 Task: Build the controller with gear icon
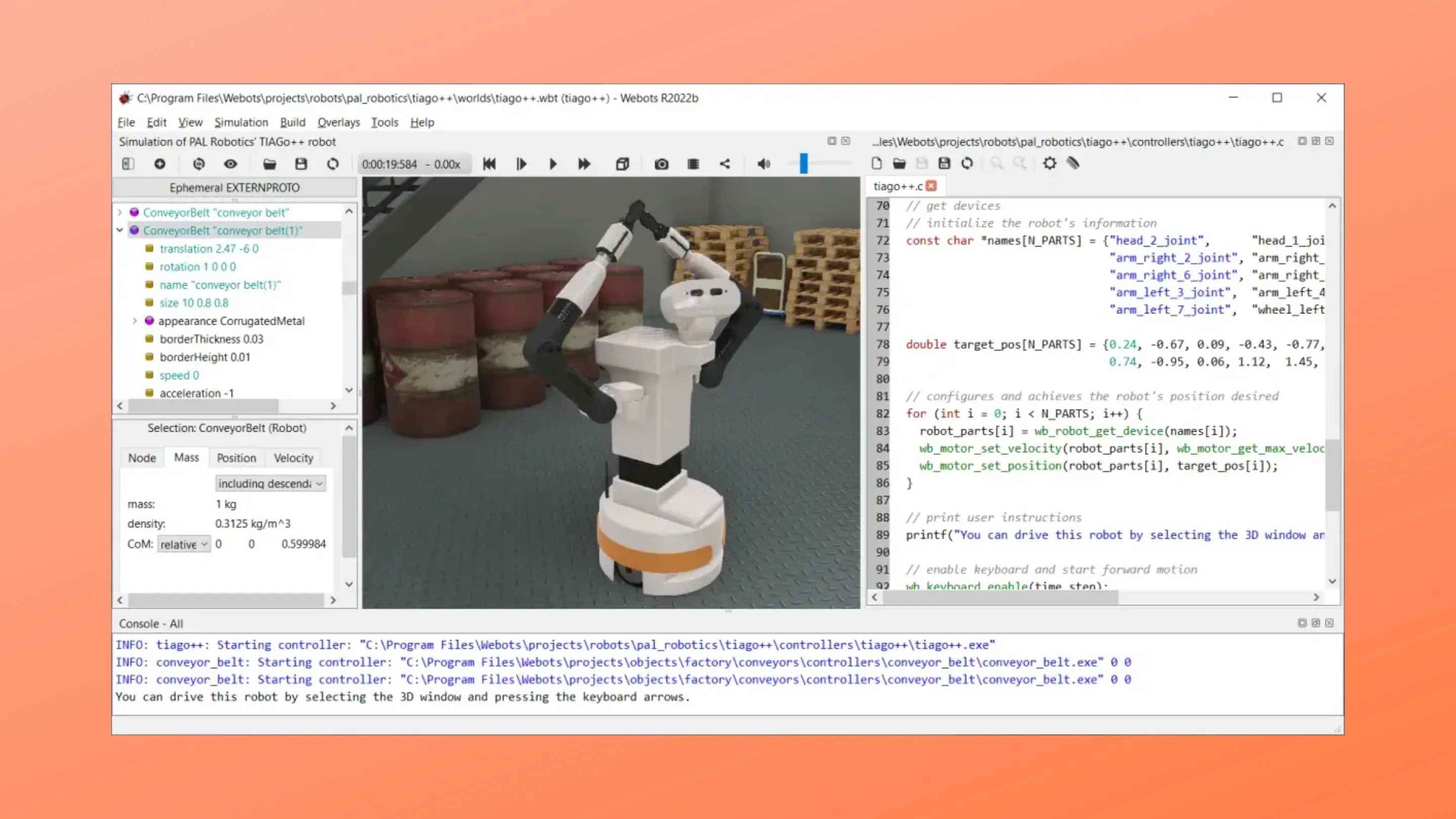(1050, 163)
